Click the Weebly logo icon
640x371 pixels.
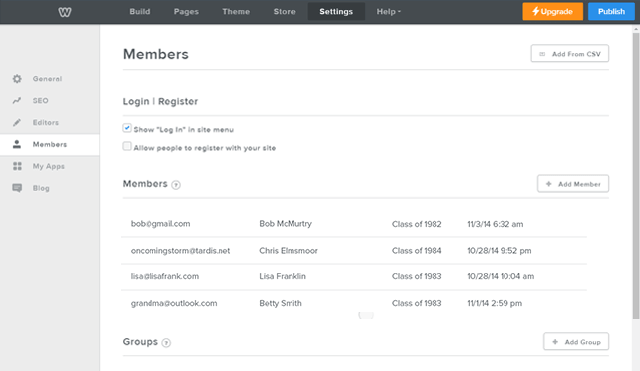(65, 12)
